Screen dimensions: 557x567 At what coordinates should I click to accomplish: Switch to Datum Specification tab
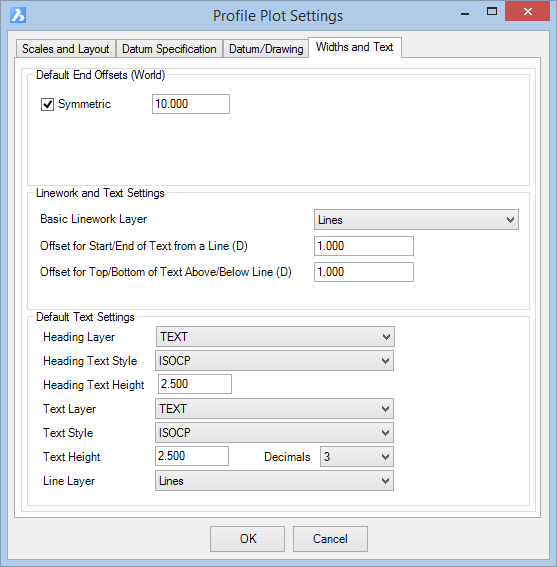[x=169, y=49]
